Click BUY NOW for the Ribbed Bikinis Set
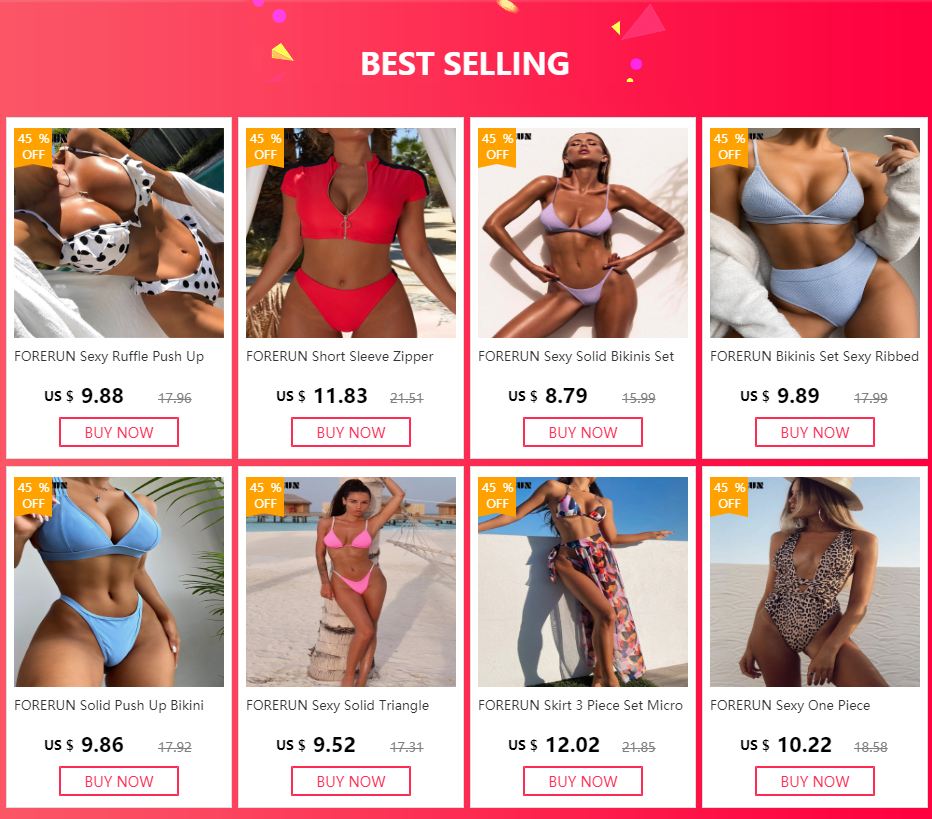The image size is (932, 819). click(815, 432)
